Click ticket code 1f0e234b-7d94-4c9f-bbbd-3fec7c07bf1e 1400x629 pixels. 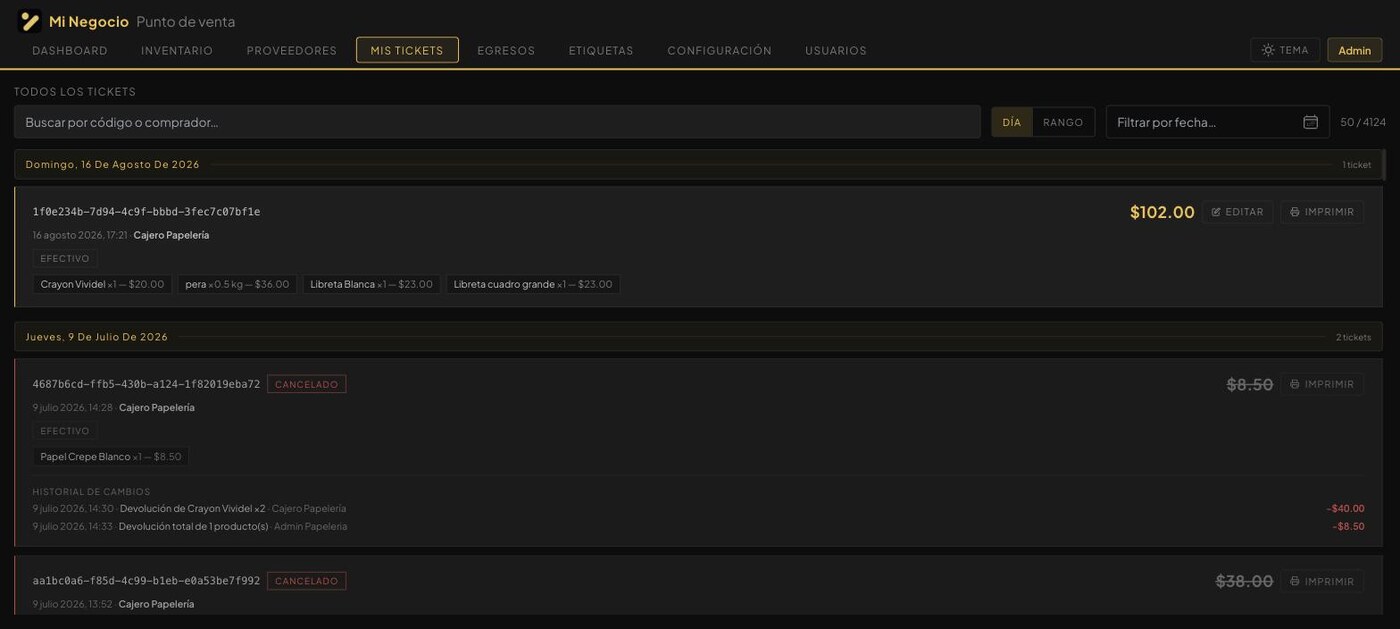point(146,212)
